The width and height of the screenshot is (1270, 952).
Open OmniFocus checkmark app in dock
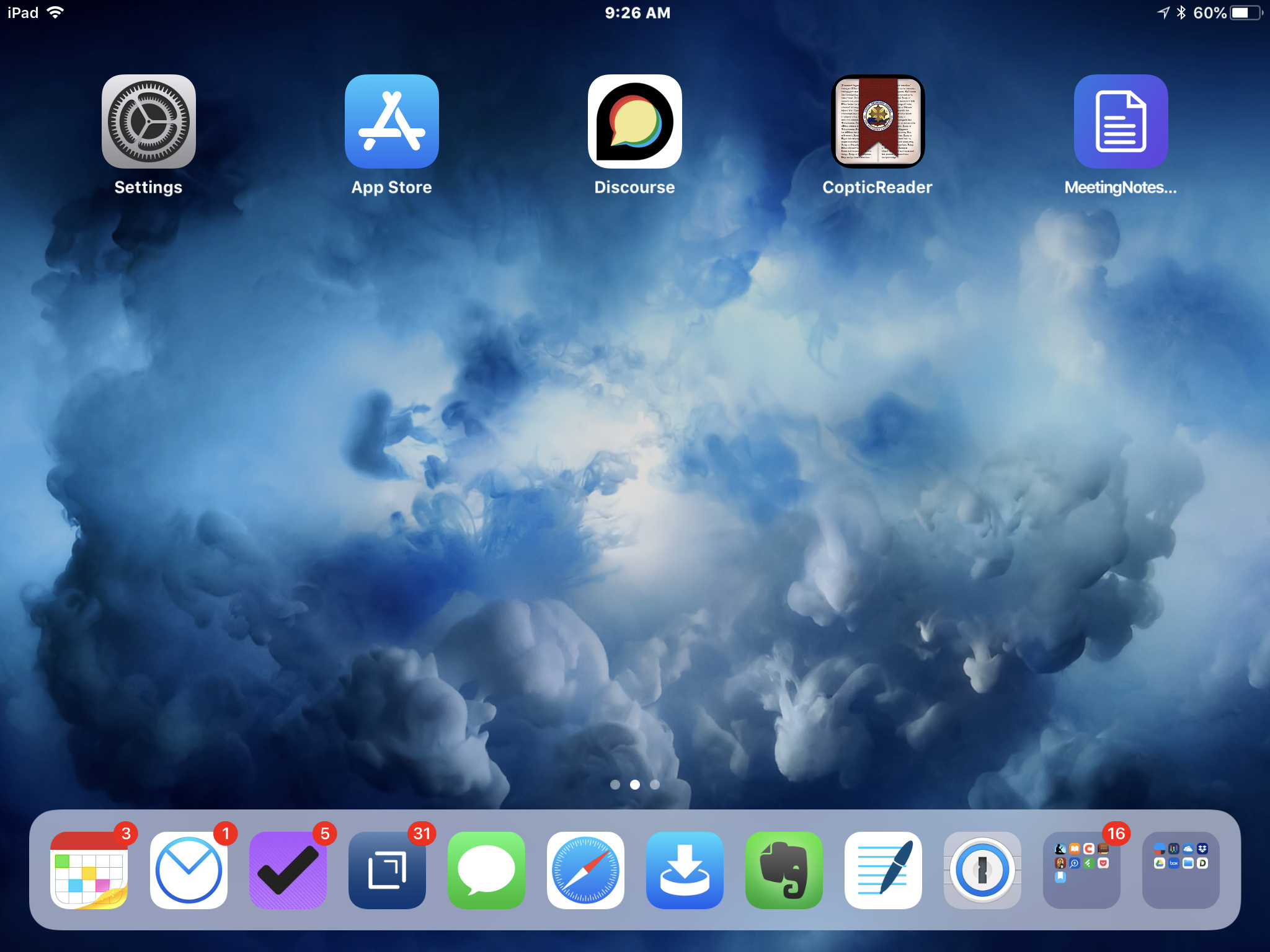coord(288,870)
